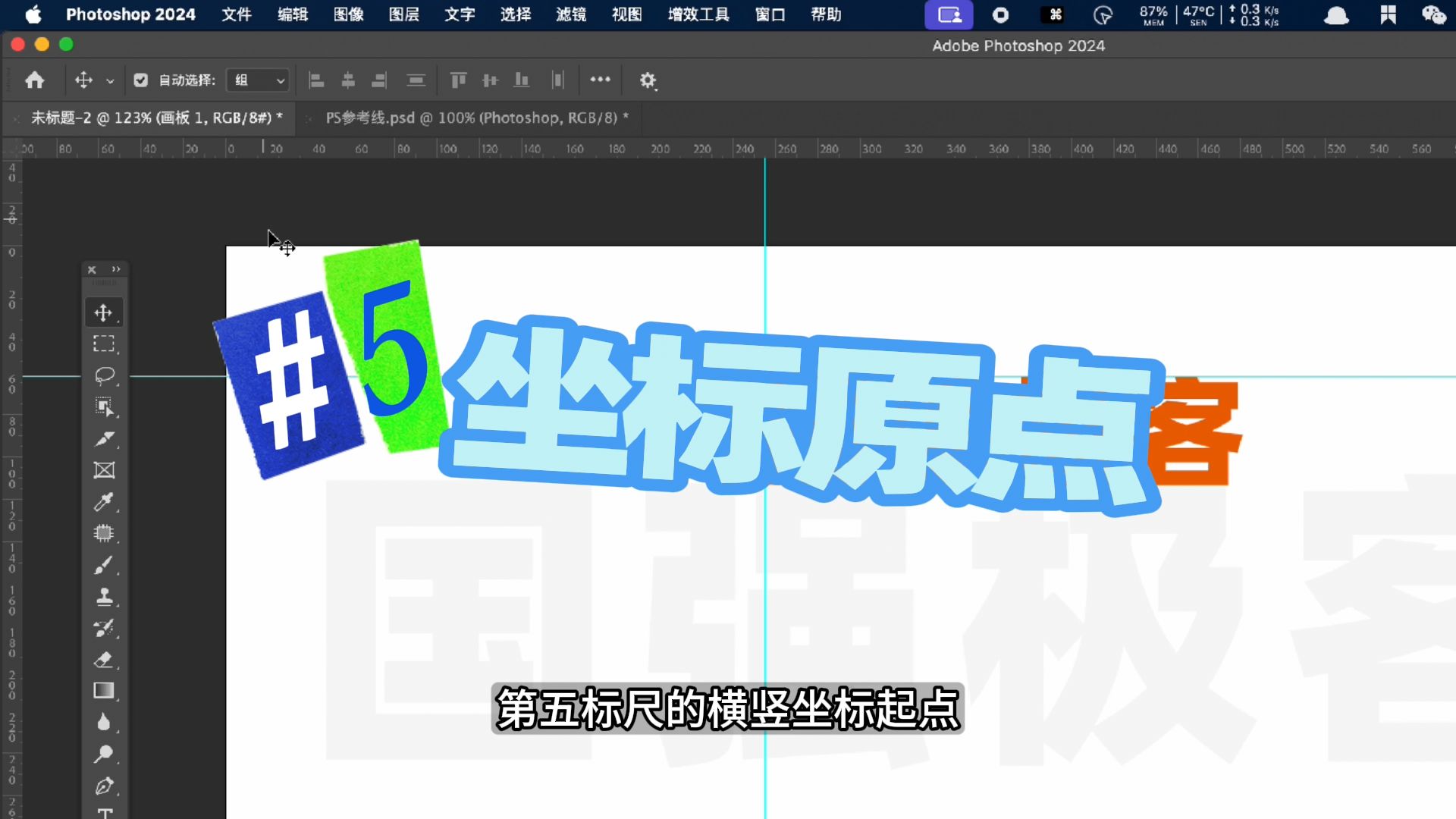1456x819 pixels.
Task: Select the Crop tool
Action: click(x=104, y=438)
